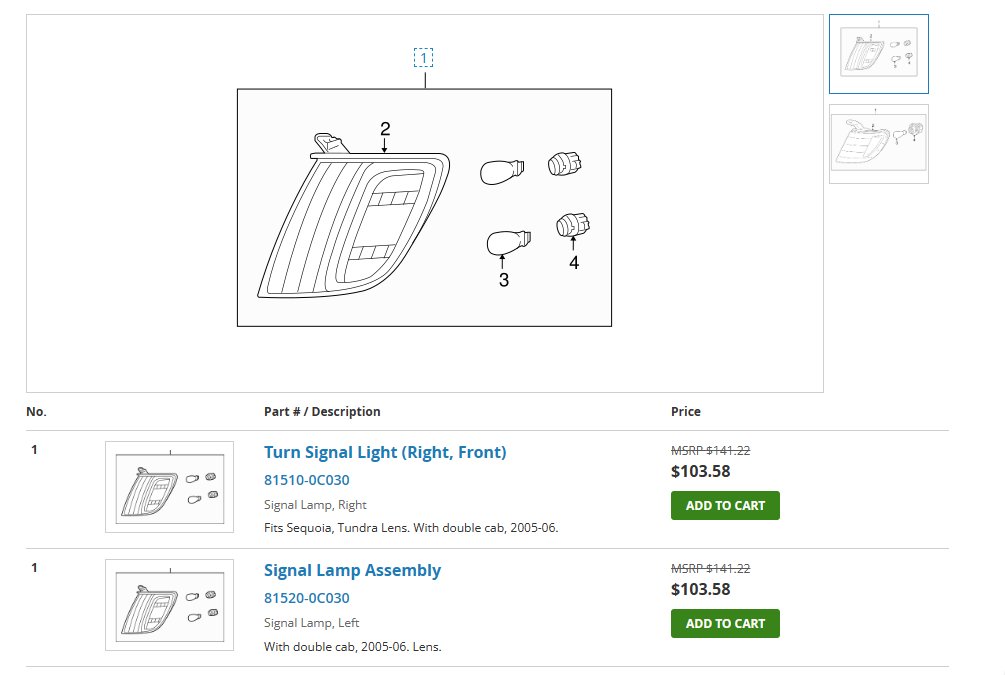Select the second diagram thumbnail on the right

(x=878, y=144)
